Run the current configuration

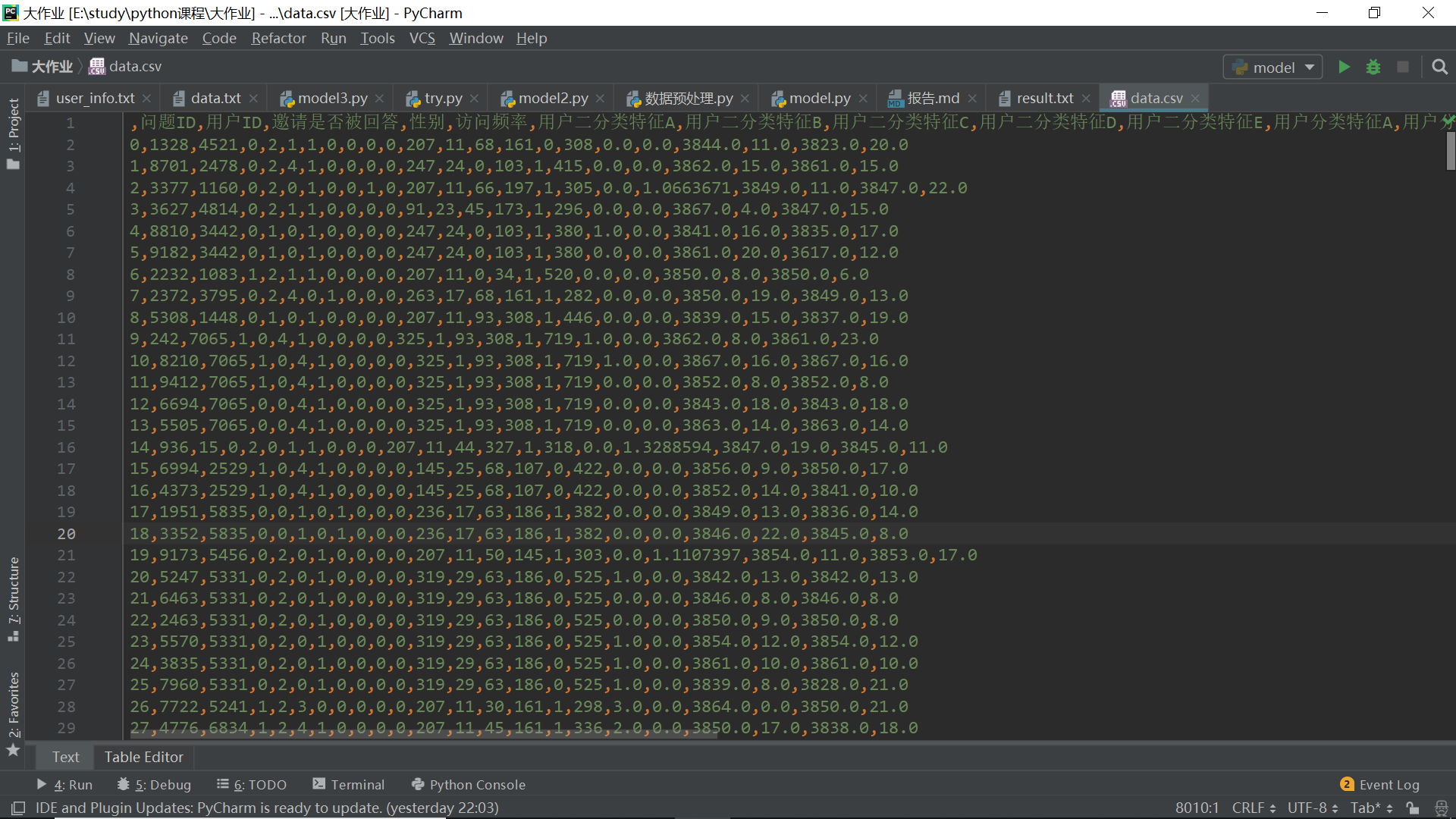[1343, 67]
